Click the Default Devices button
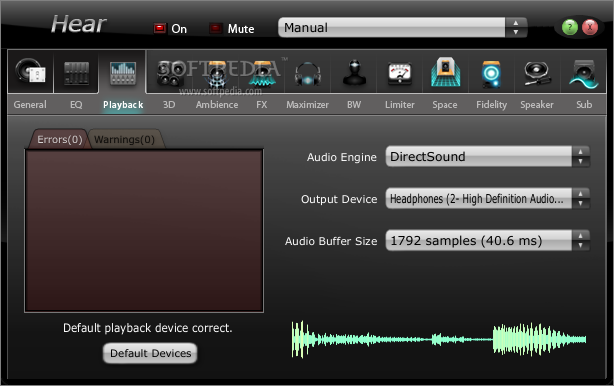 pos(150,353)
